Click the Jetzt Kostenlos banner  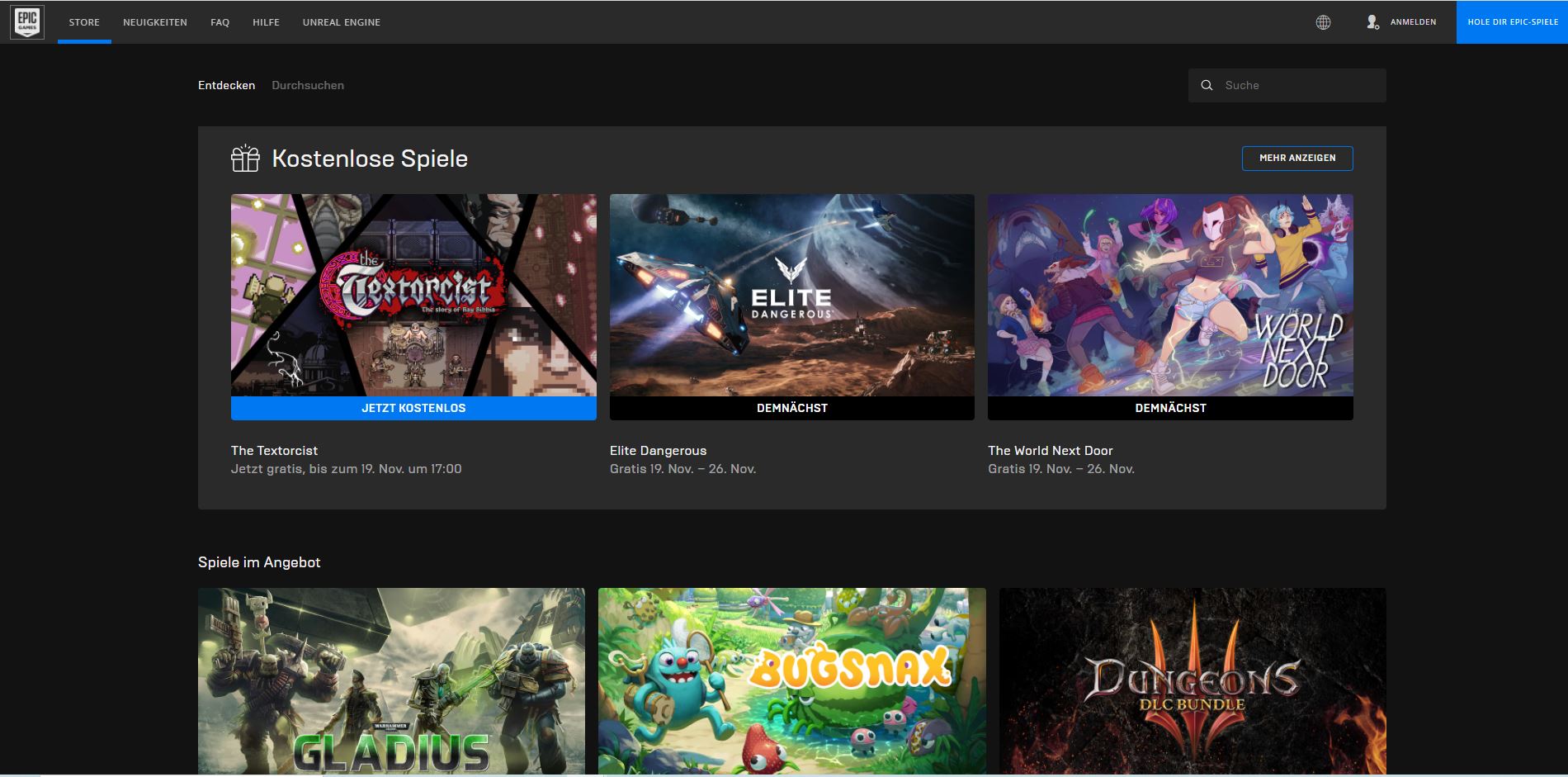413,408
